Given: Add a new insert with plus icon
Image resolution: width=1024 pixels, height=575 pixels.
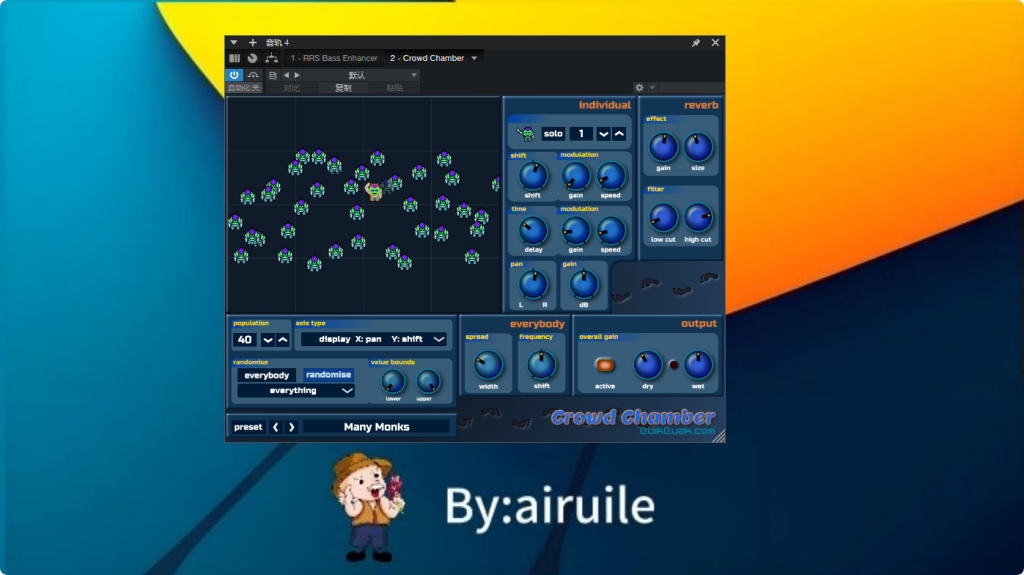Looking at the screenshot, I should [253, 42].
